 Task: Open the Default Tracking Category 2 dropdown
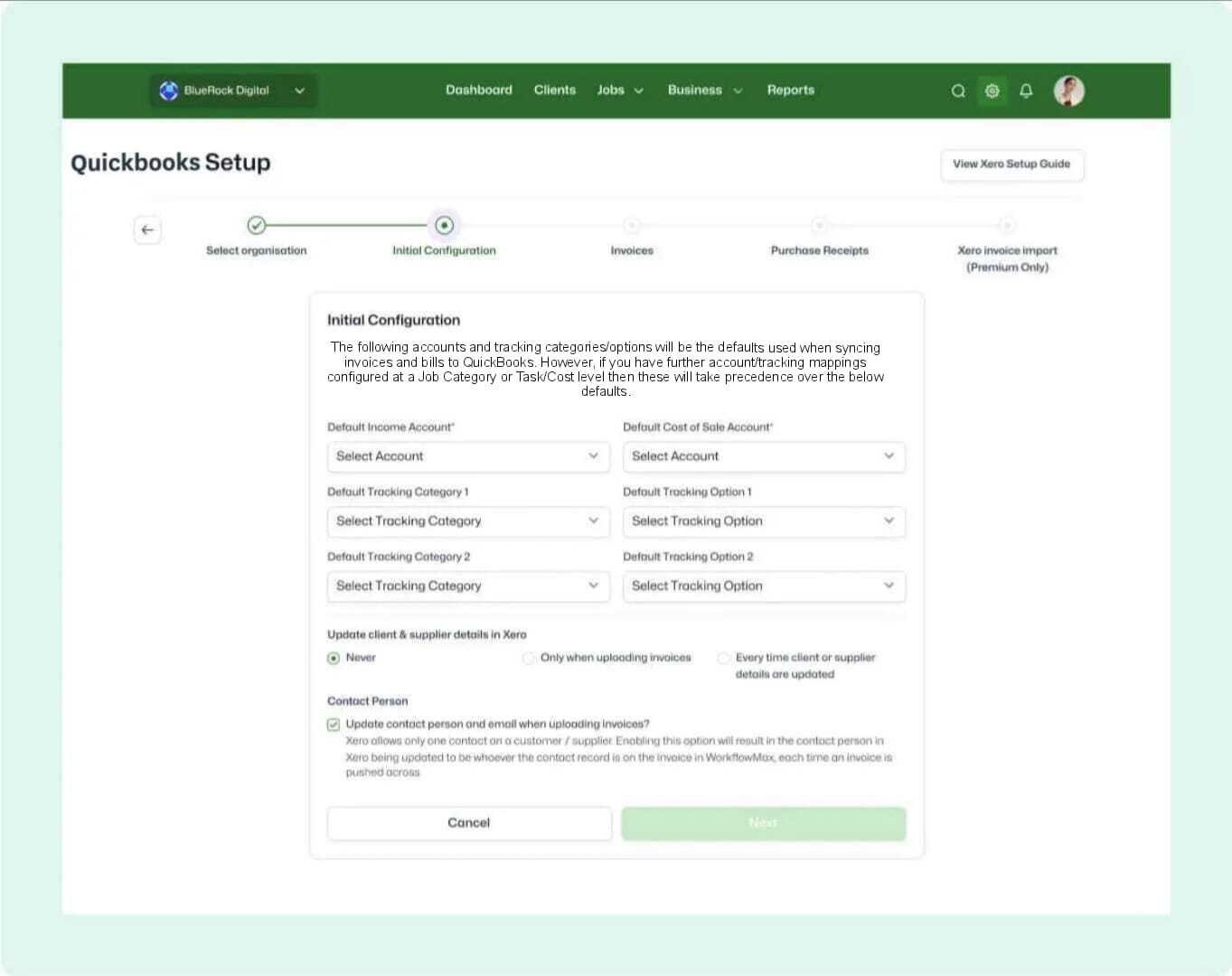click(468, 587)
